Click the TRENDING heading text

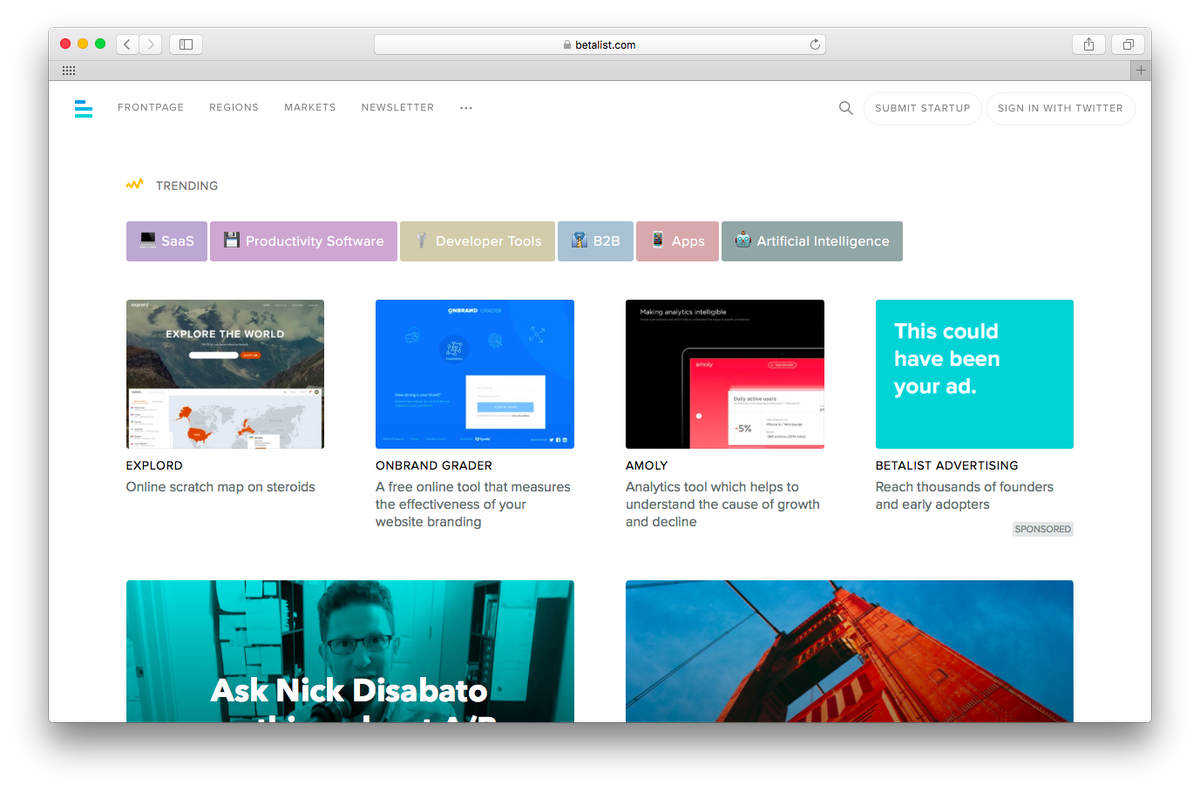coord(187,186)
